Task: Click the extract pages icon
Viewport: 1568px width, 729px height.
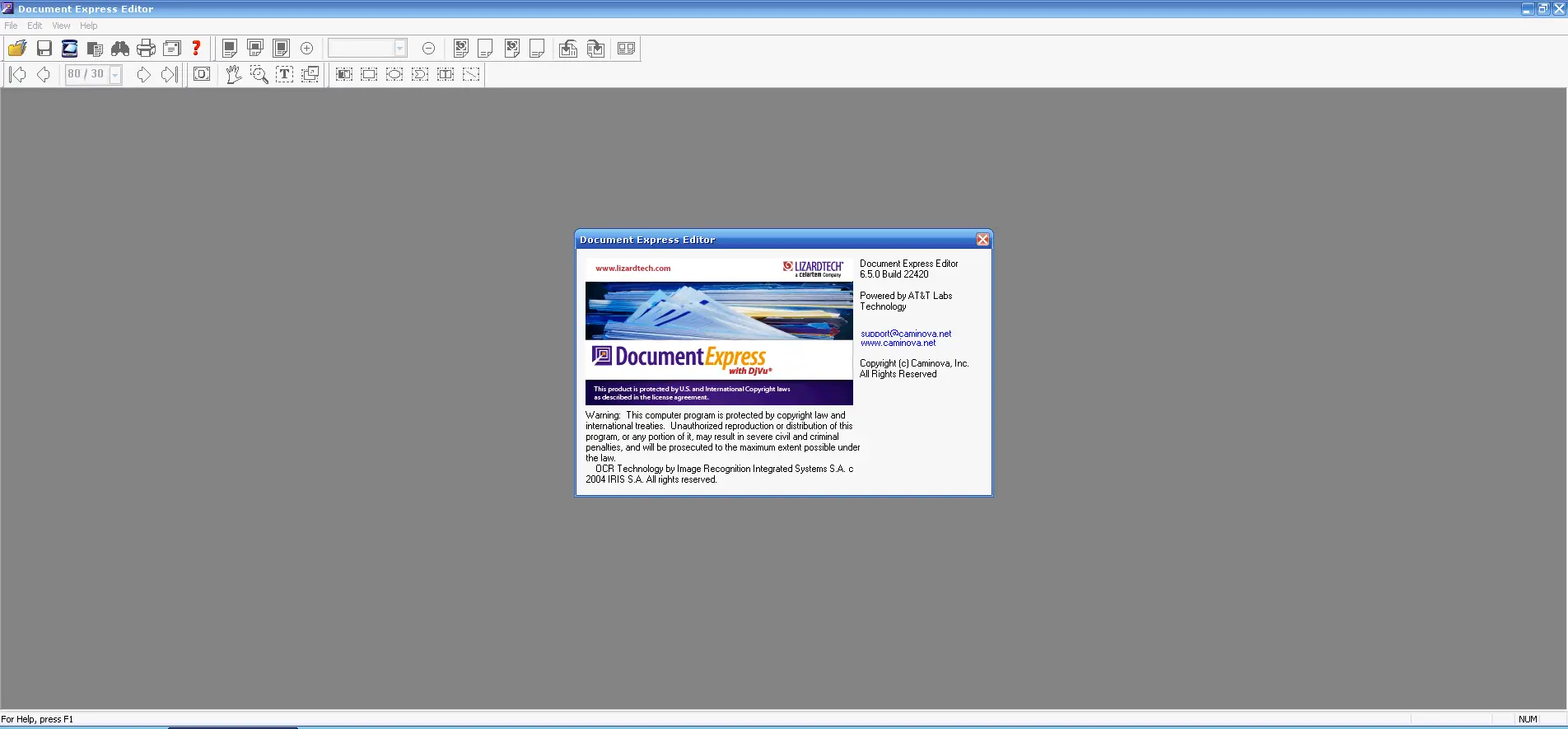Action: coord(595,49)
